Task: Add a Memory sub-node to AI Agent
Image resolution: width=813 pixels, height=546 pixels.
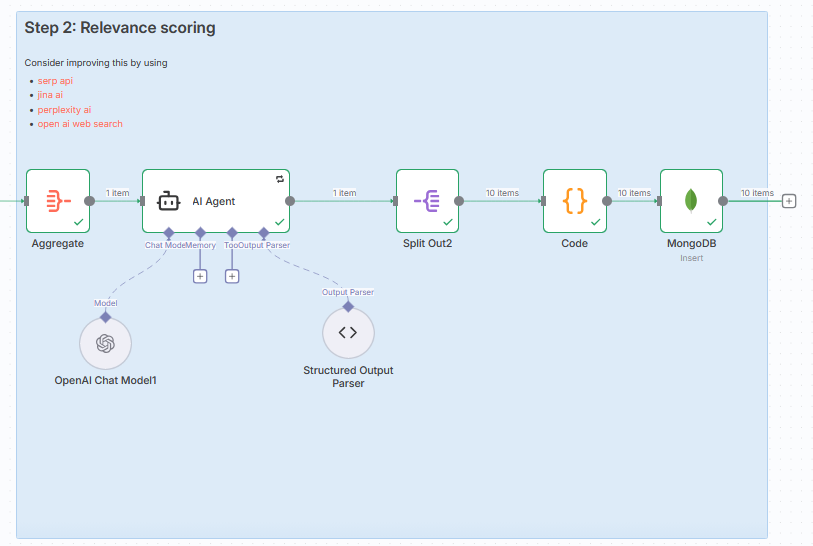Action: click(x=200, y=276)
